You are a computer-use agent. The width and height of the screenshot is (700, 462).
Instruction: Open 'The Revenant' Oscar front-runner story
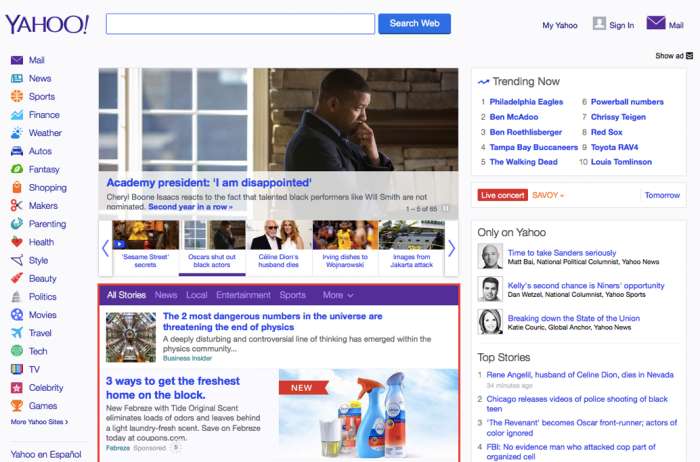pos(582,428)
